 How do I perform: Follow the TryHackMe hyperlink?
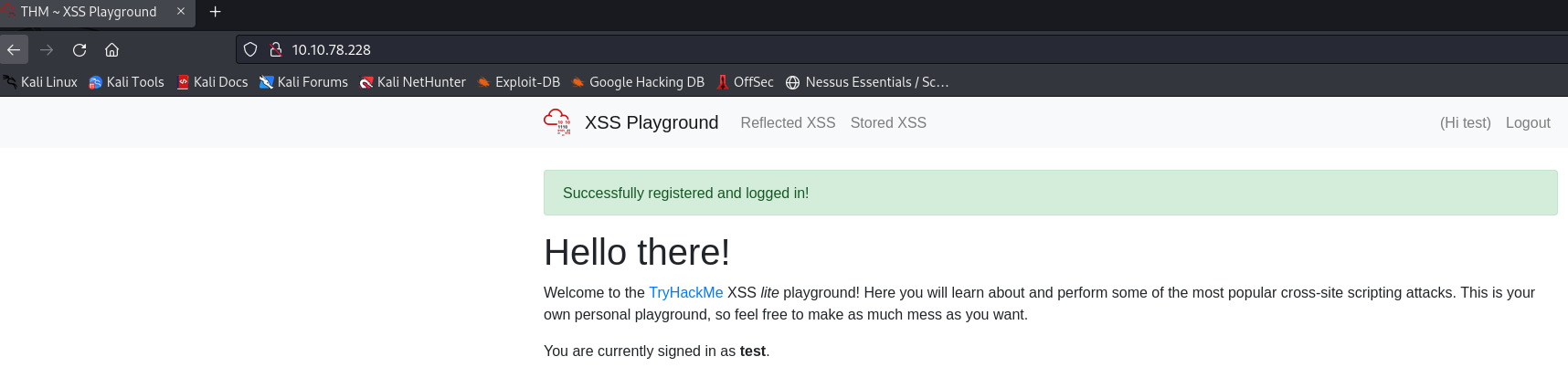(x=685, y=292)
